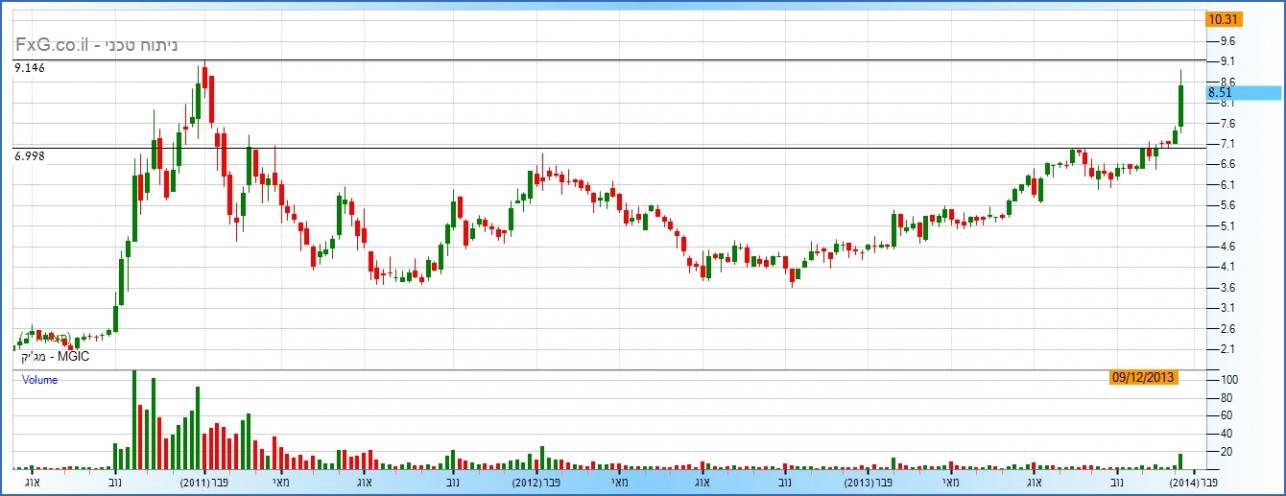Click the orange 09/12/2013 date label
Screen dimensions: 1286x496
coord(1142,378)
